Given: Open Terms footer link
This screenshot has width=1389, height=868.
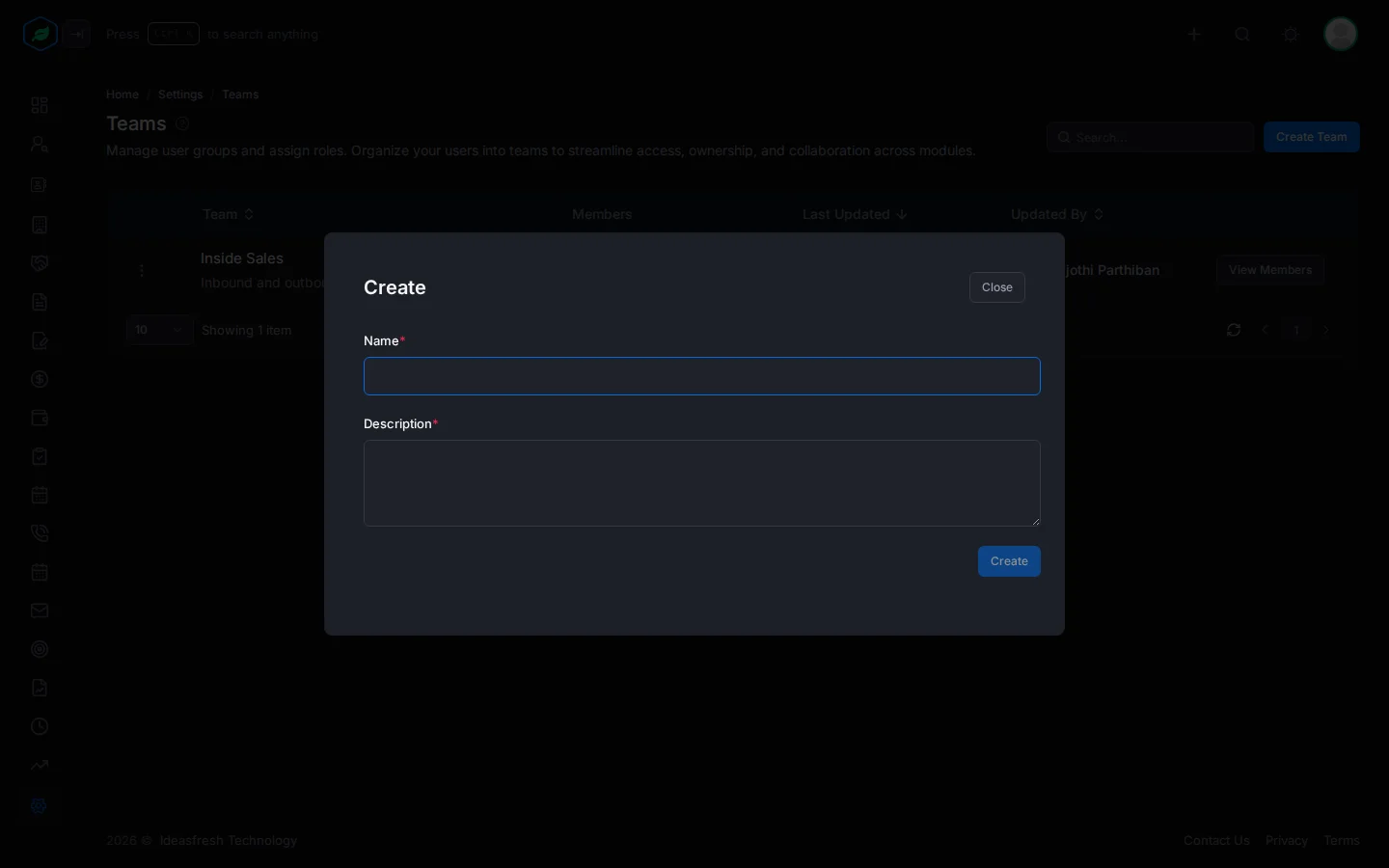Looking at the screenshot, I should click(1342, 841).
